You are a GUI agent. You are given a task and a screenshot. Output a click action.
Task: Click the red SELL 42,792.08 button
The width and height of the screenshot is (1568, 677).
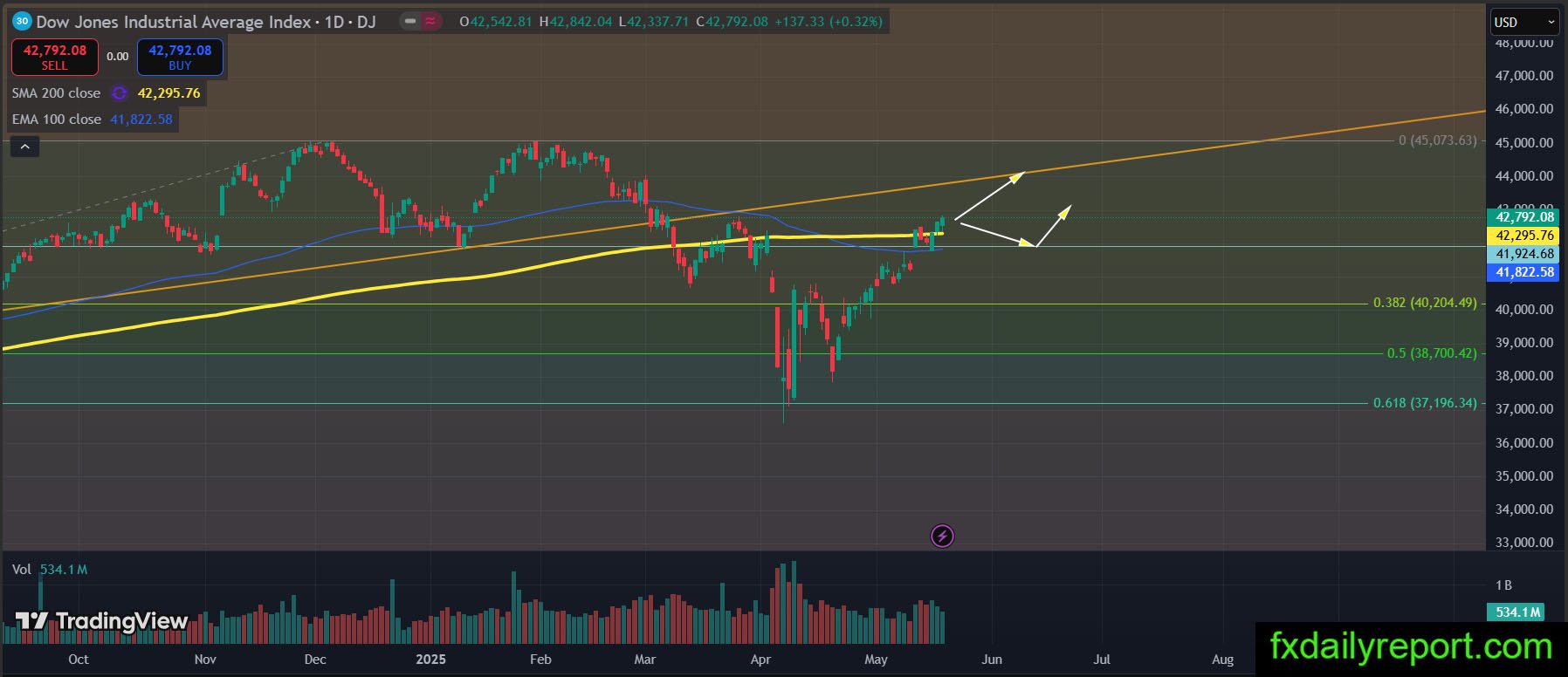54,57
